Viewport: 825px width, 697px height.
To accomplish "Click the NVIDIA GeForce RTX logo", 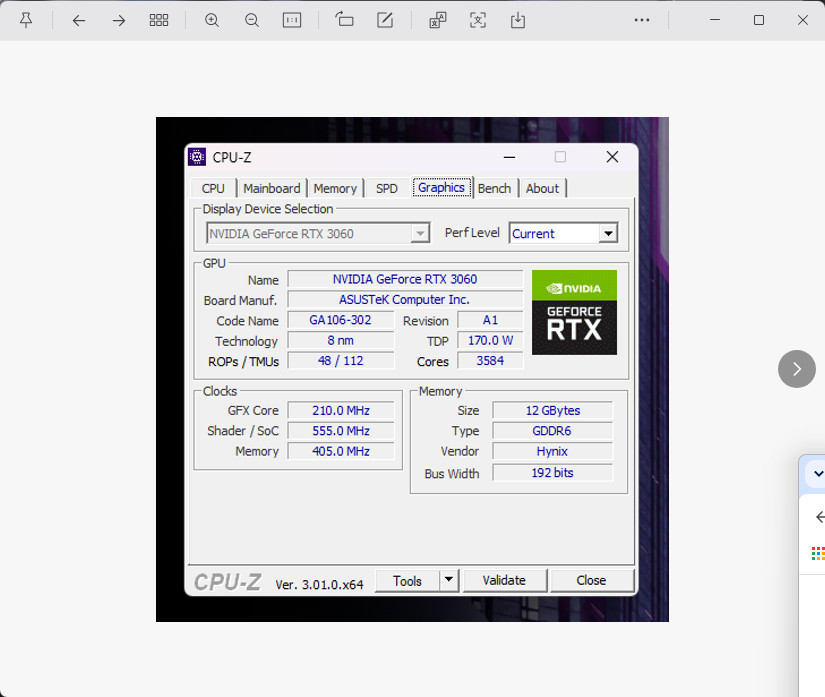I will coord(575,312).
